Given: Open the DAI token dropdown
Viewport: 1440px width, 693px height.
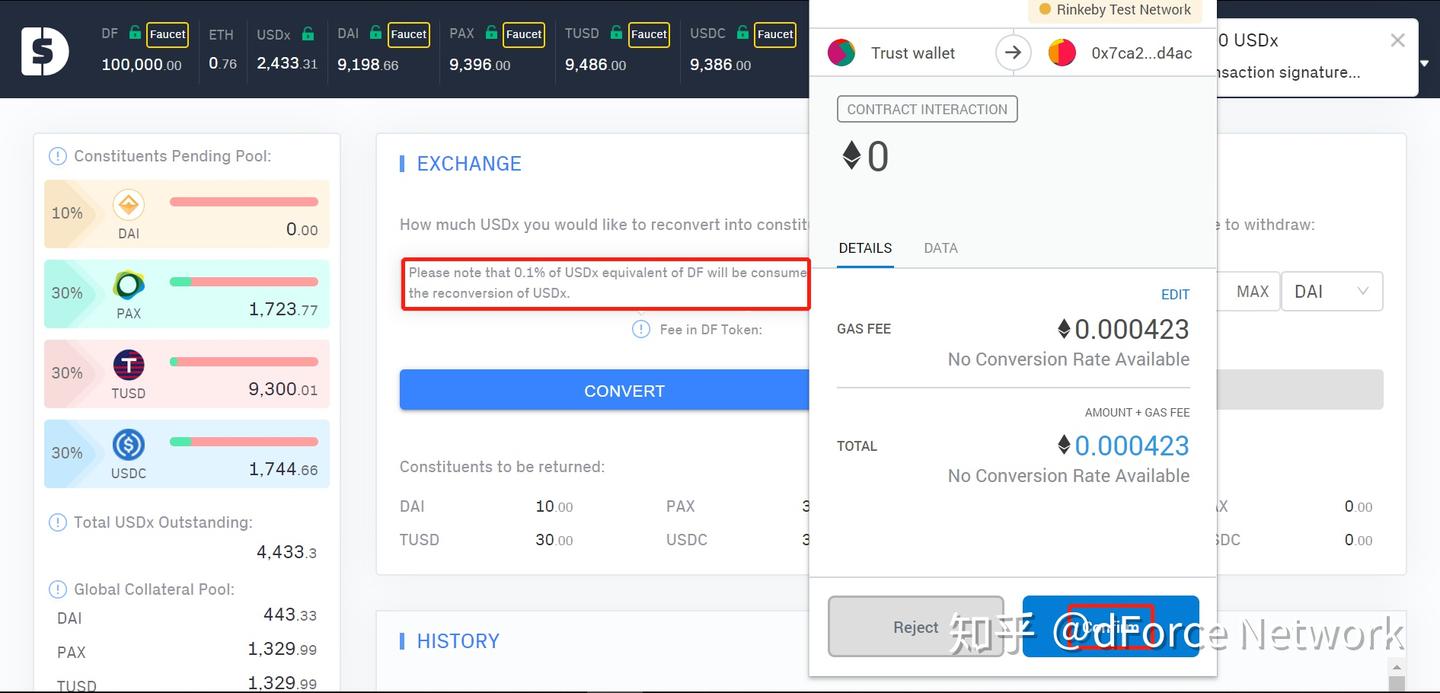Looking at the screenshot, I should (1331, 291).
